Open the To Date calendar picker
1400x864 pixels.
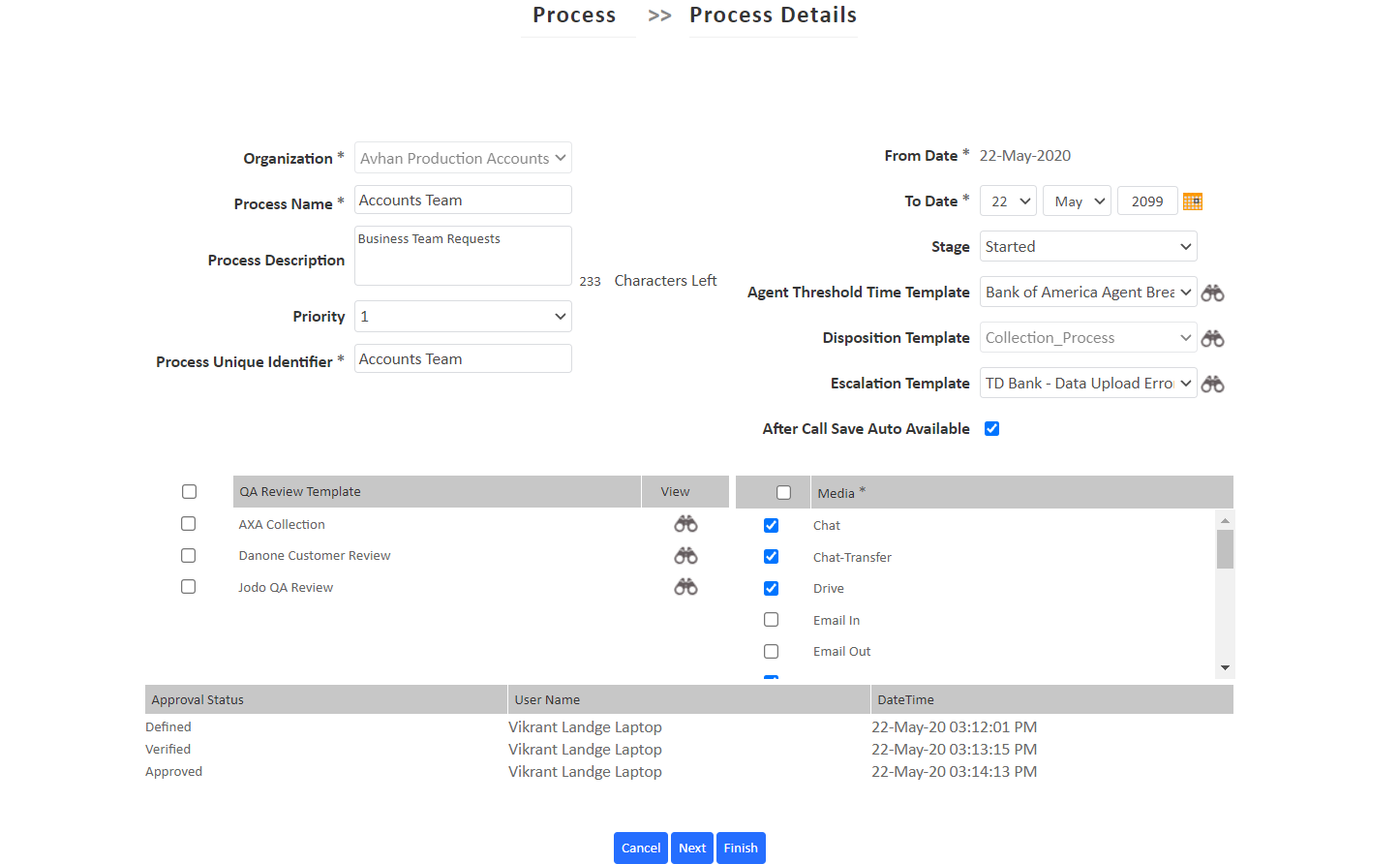1192,201
